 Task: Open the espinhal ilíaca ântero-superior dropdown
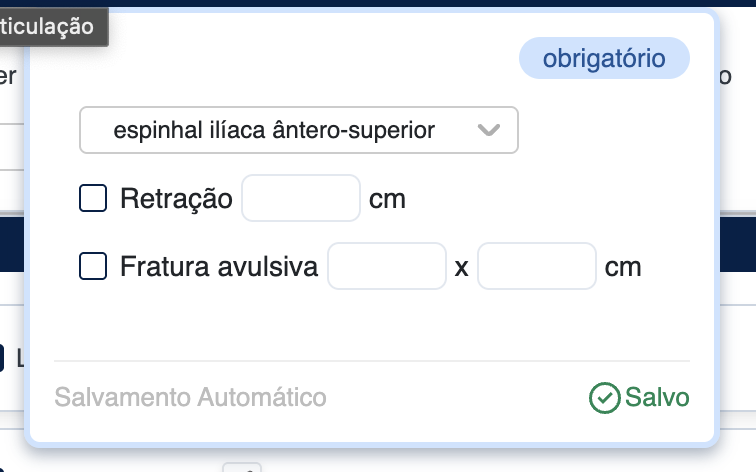coord(298,130)
